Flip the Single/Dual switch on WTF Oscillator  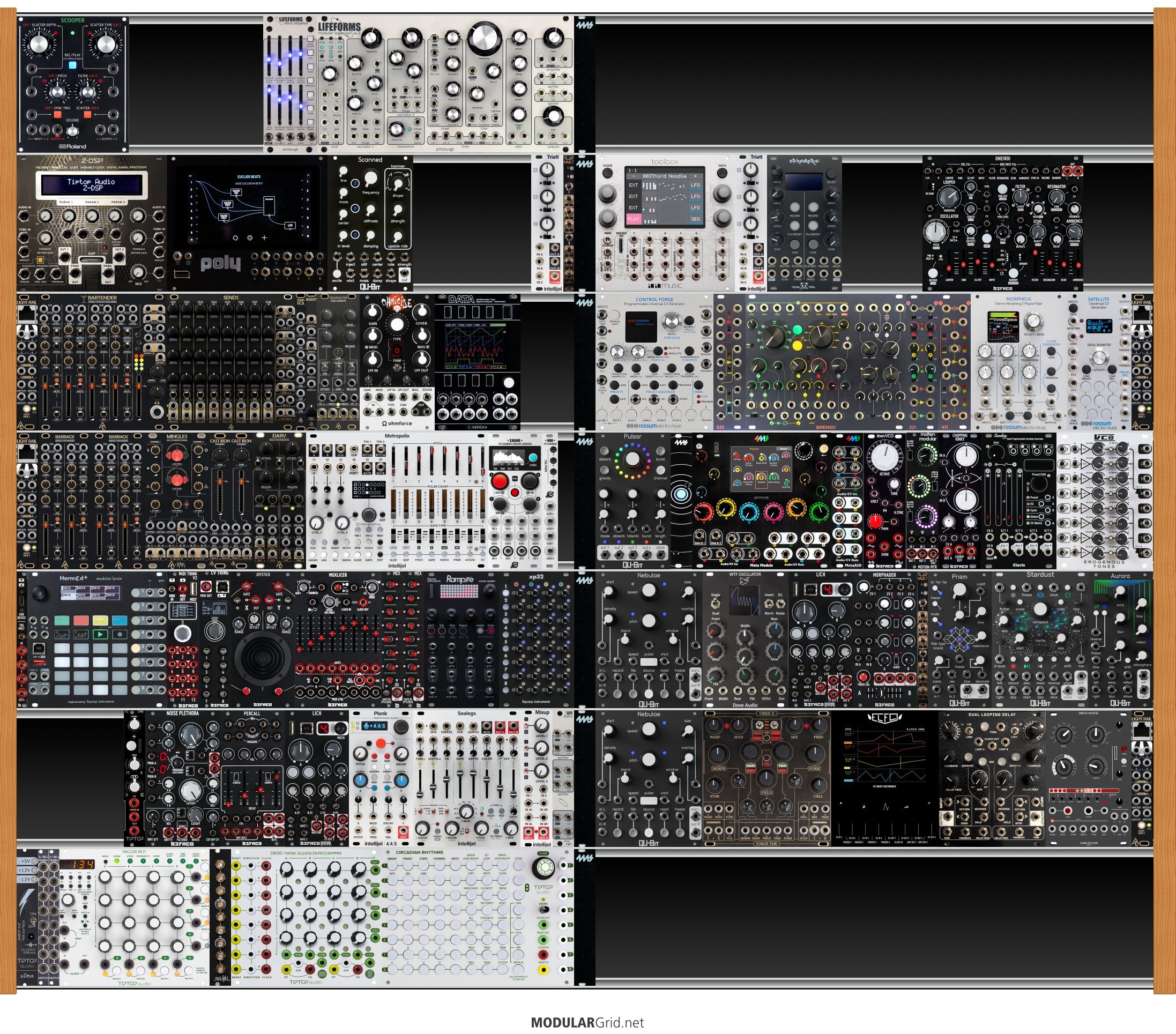[x=716, y=604]
